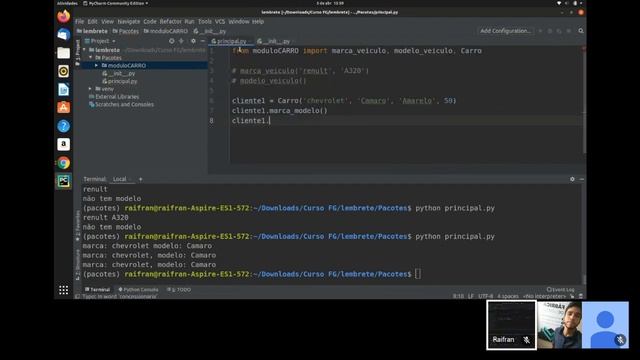640x360 pixels.
Task: Collapse the Pacotes folder
Action: pos(91,58)
